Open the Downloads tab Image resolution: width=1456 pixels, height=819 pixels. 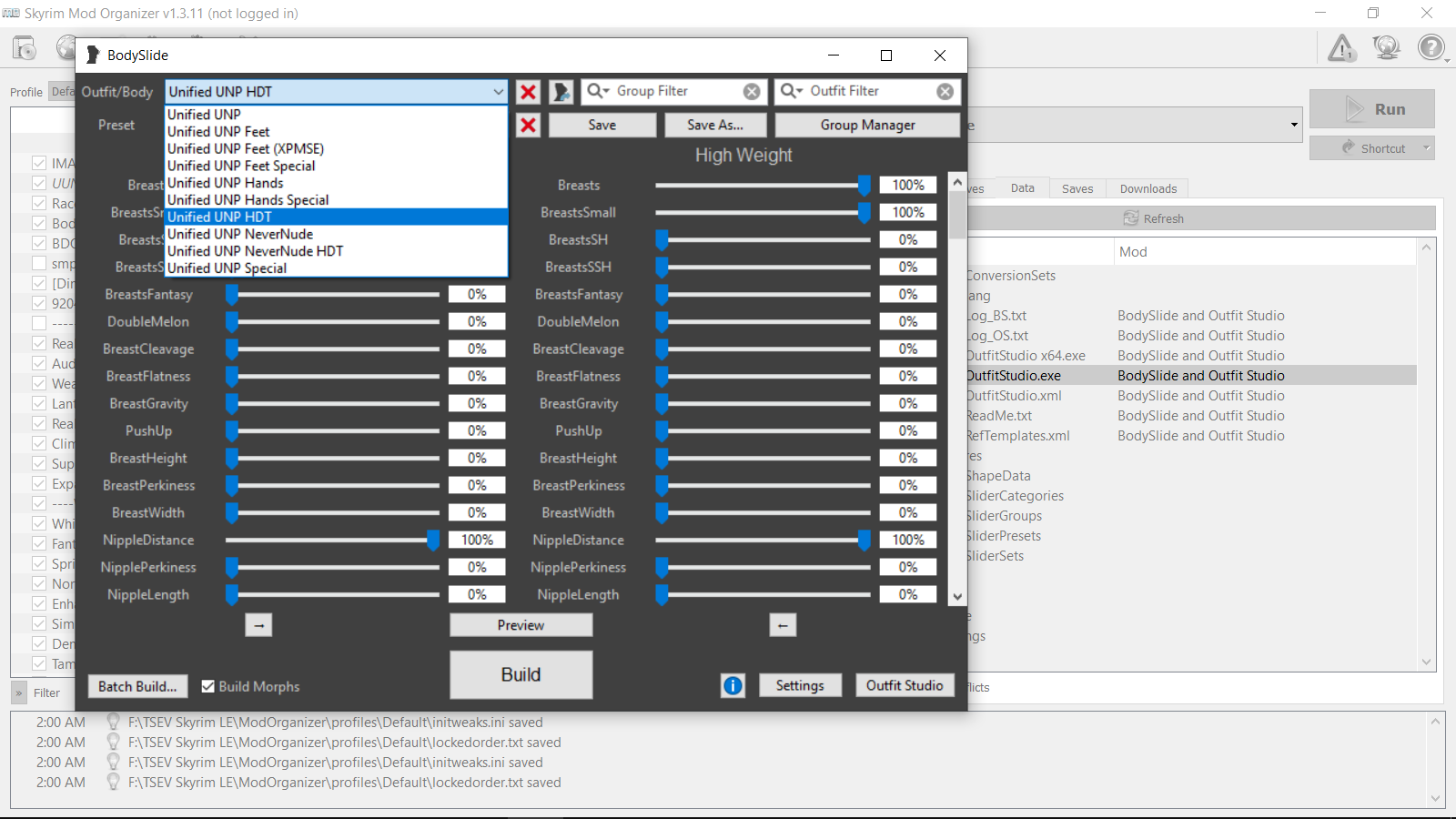coord(1148,188)
